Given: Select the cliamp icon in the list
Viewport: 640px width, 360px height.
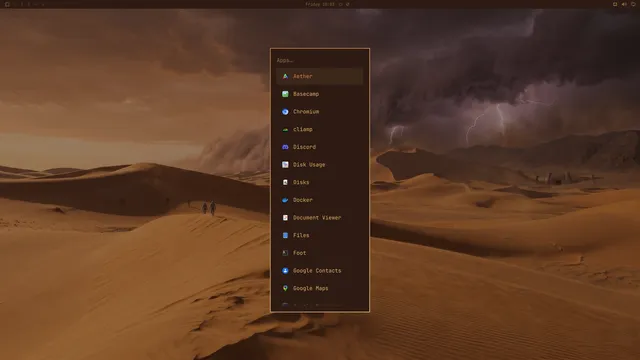Looking at the screenshot, I should (285, 129).
